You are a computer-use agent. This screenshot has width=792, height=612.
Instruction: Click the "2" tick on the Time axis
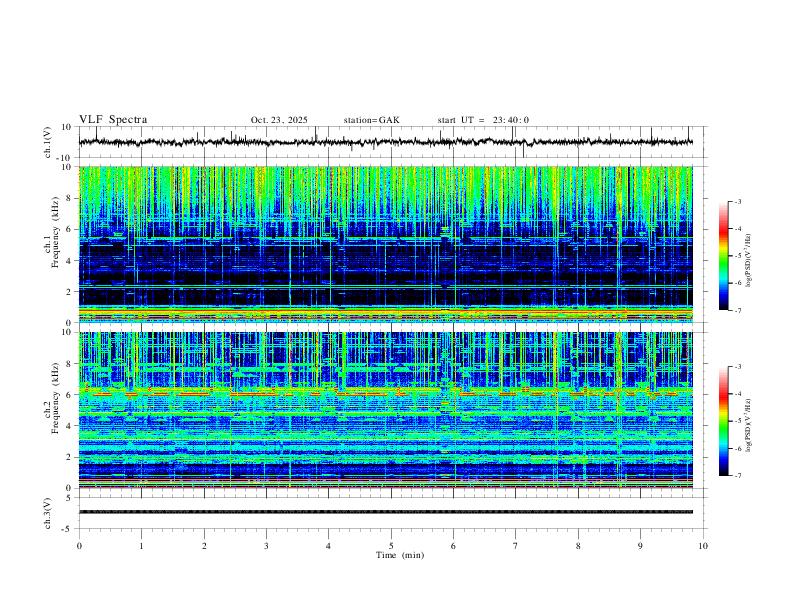(x=204, y=546)
